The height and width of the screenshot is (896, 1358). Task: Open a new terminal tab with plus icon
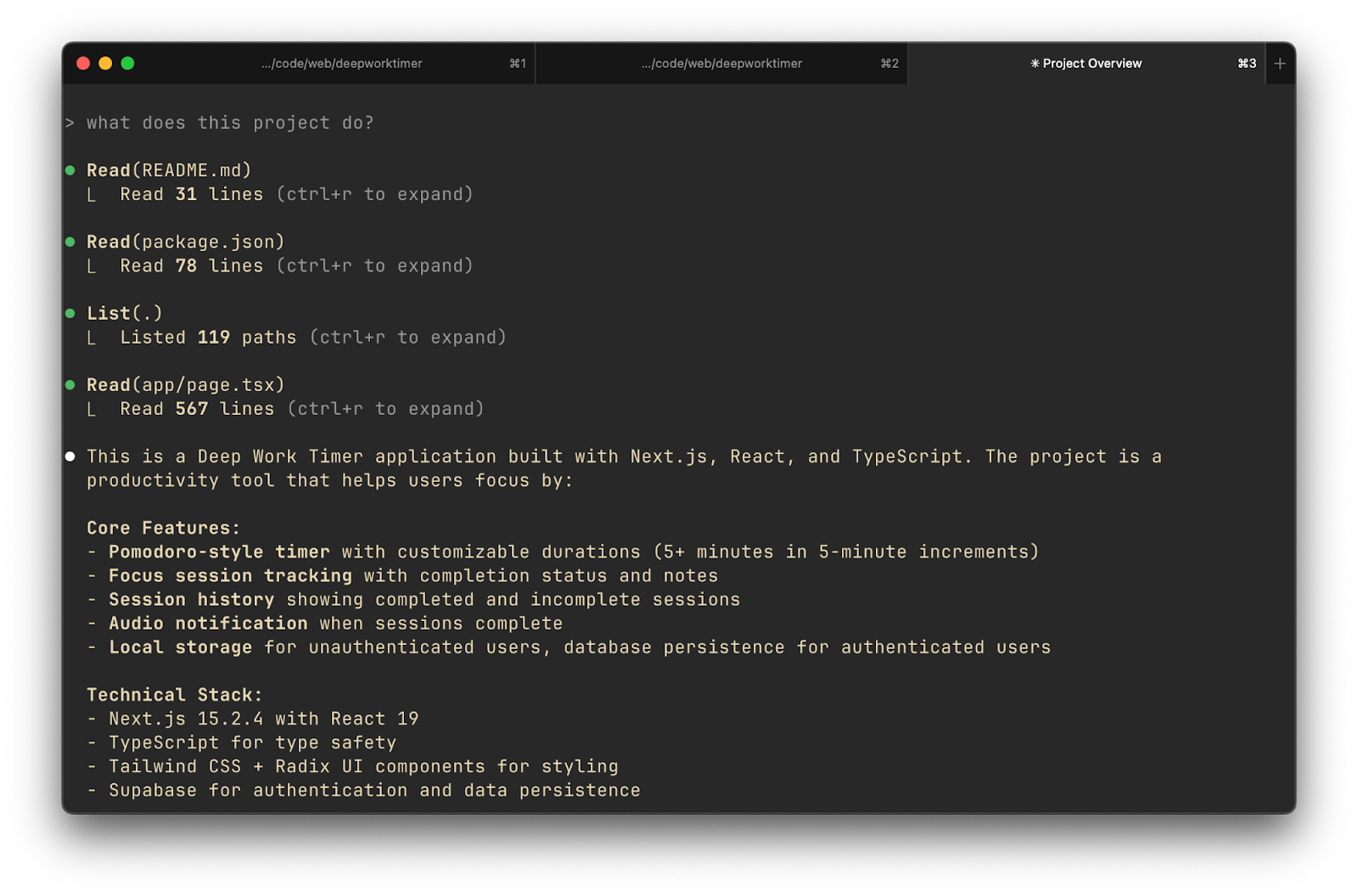pyautogui.click(x=1280, y=64)
